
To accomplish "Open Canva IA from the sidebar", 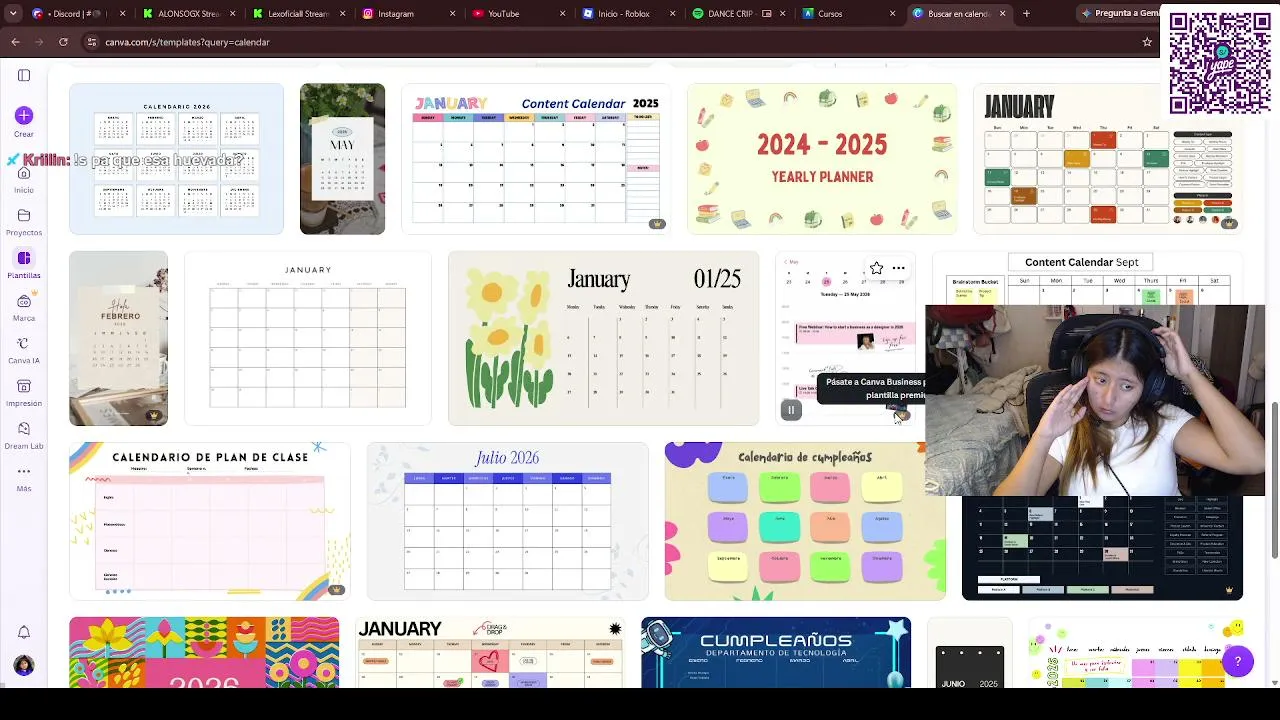I will [24, 350].
